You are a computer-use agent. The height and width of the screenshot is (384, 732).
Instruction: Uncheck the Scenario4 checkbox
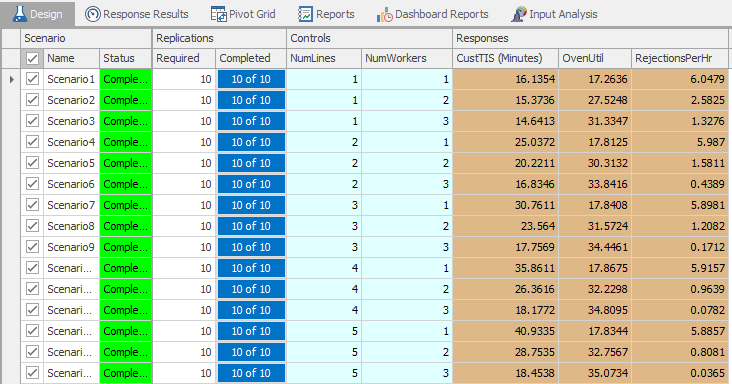(x=32, y=142)
